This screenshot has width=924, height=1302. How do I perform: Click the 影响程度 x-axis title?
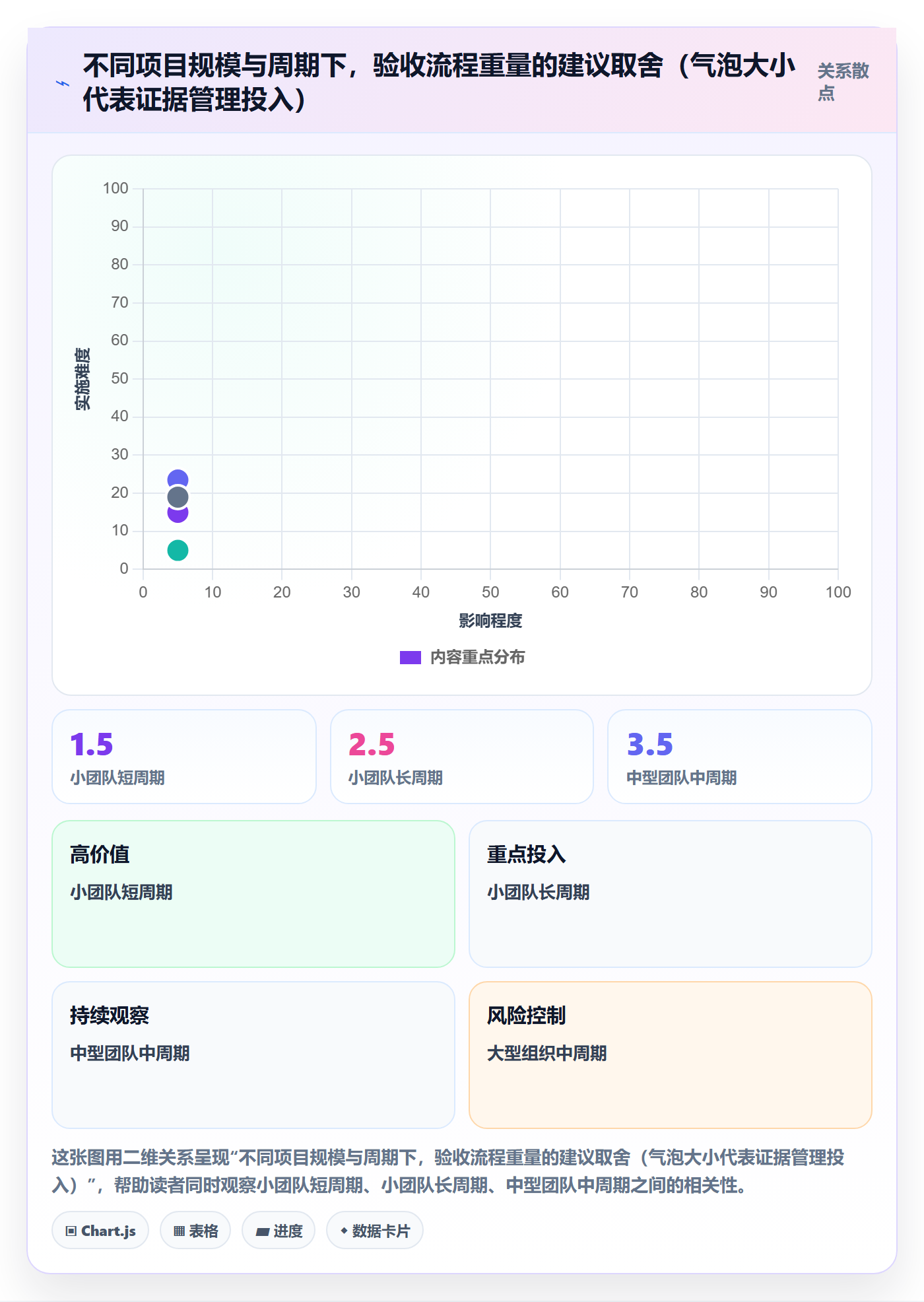tap(490, 621)
